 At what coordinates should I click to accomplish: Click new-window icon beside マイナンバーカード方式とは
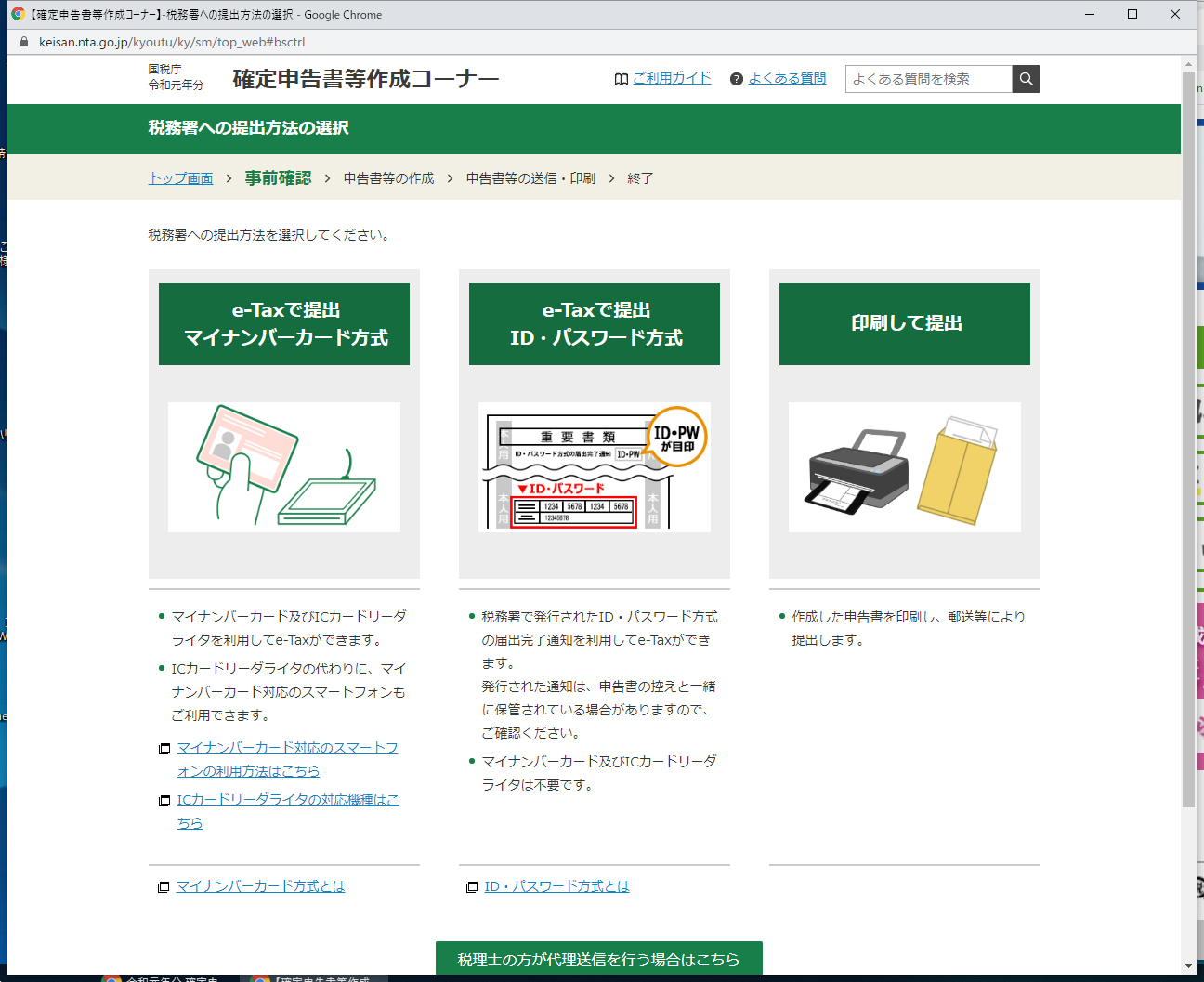(x=164, y=887)
